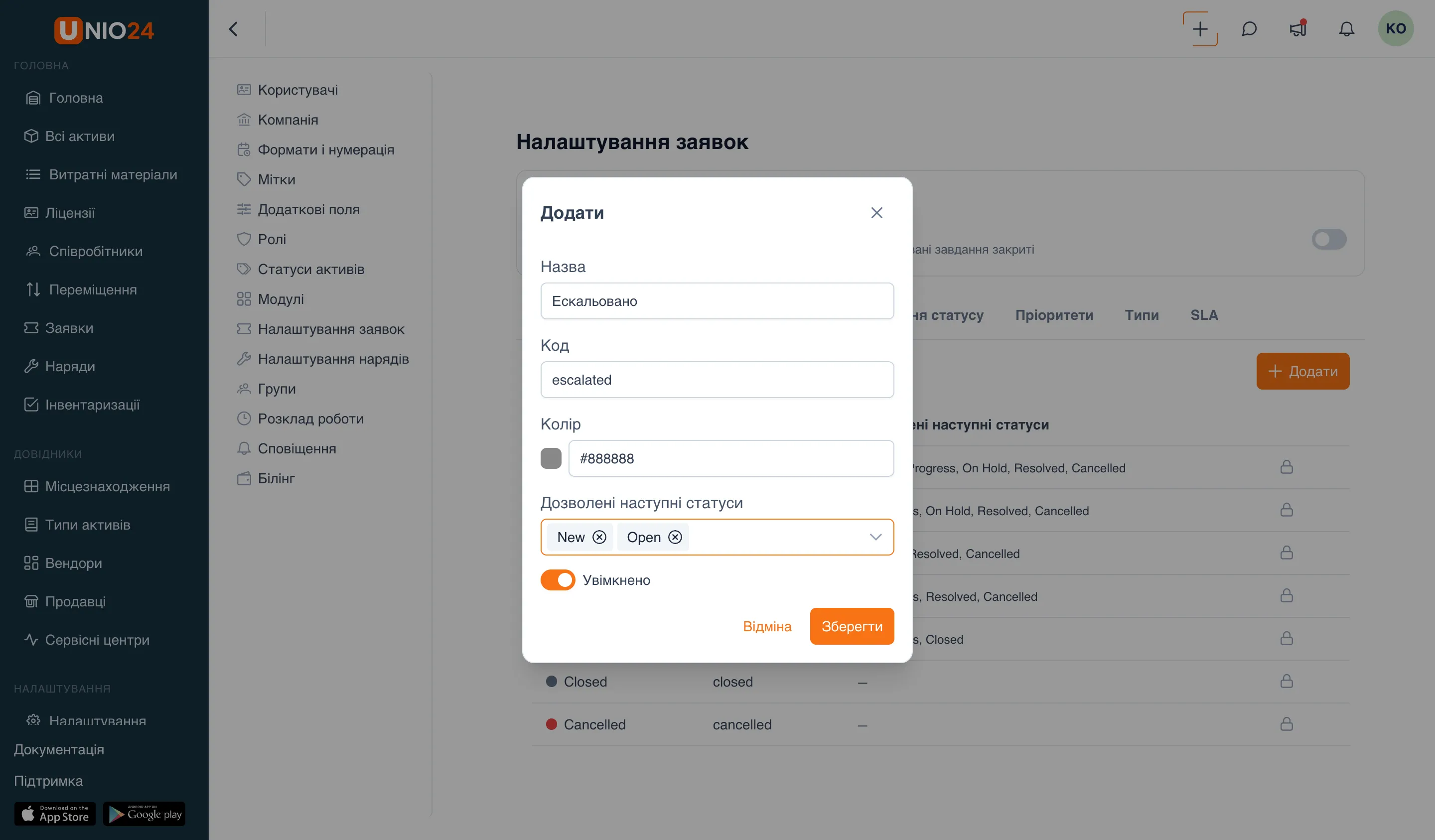
Task: Click the quick add plus icon
Action: [1200, 28]
